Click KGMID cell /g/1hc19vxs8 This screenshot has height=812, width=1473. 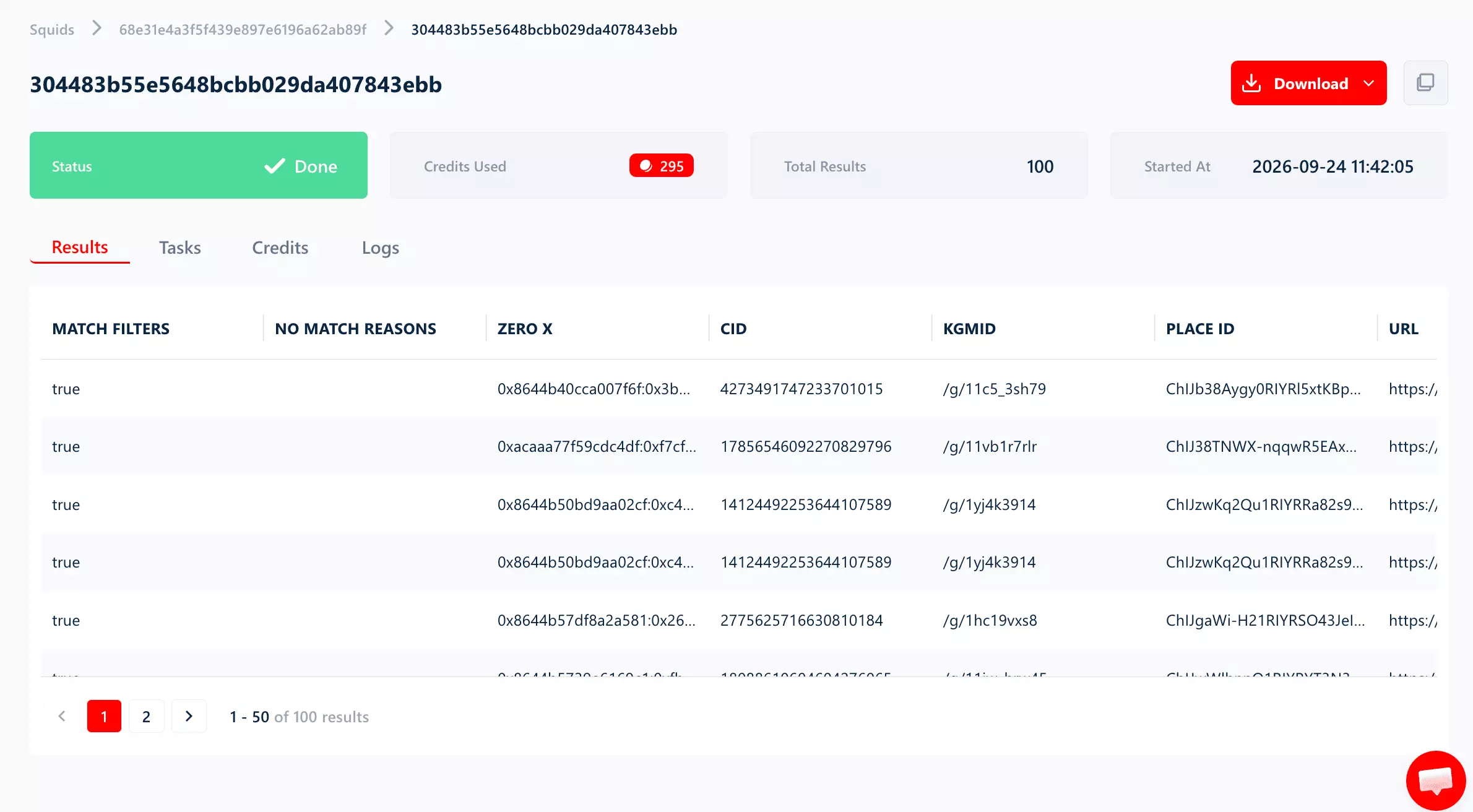pyautogui.click(x=990, y=620)
